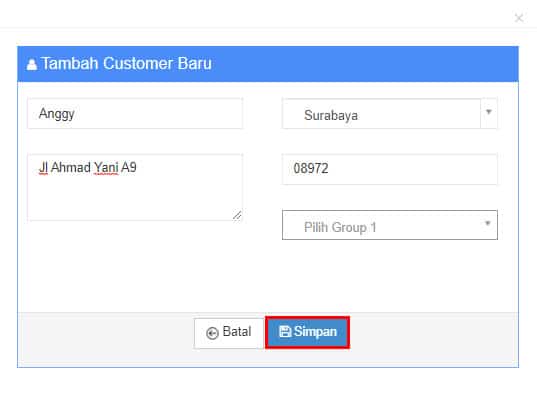Click the arrow on the Pilih Group 1 select

488,223
